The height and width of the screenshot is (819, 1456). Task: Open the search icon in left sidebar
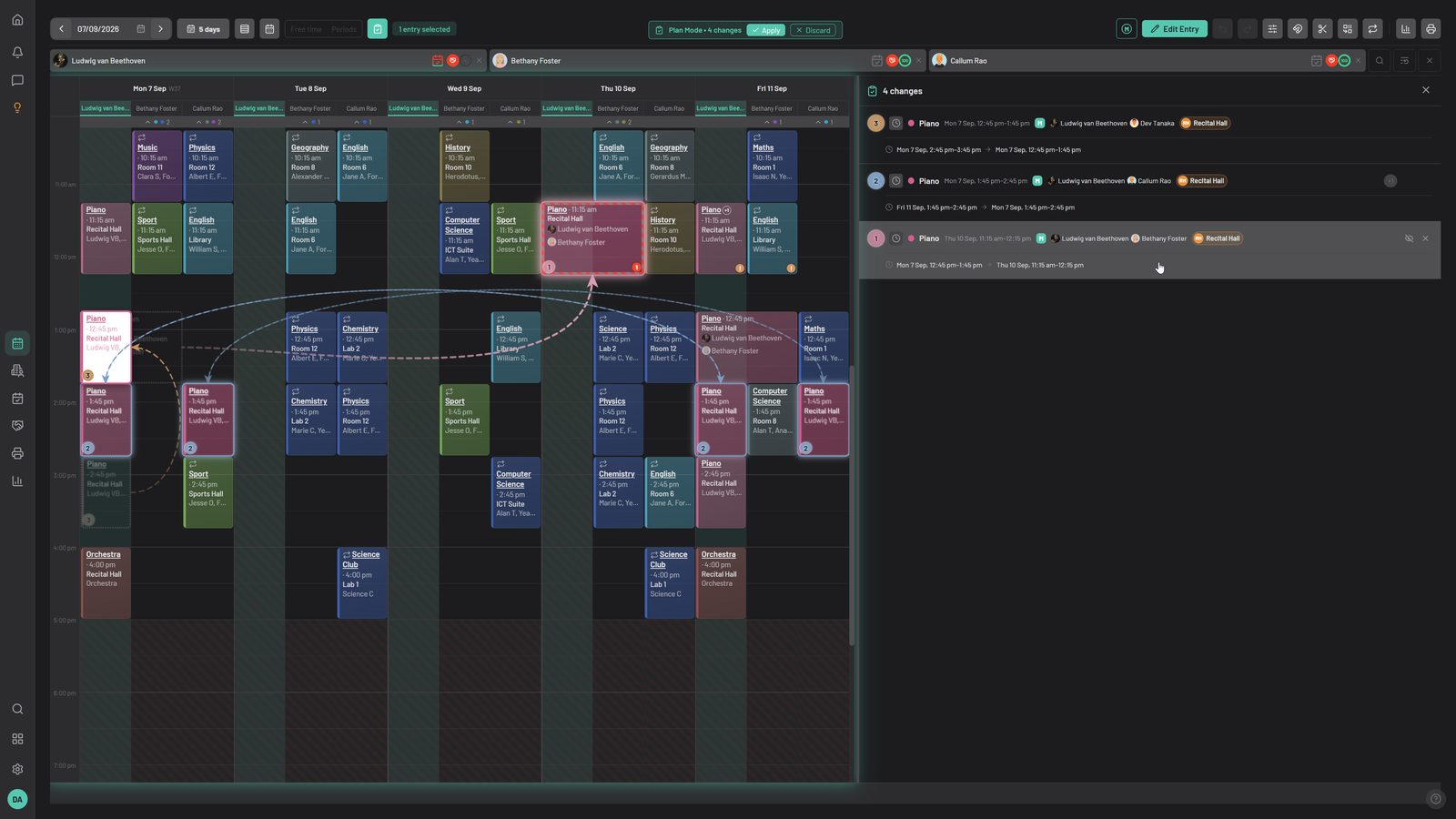[17, 709]
